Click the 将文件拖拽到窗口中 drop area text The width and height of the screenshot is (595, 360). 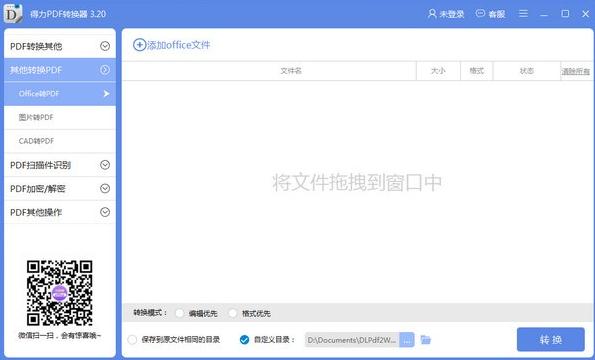pyautogui.click(x=357, y=182)
